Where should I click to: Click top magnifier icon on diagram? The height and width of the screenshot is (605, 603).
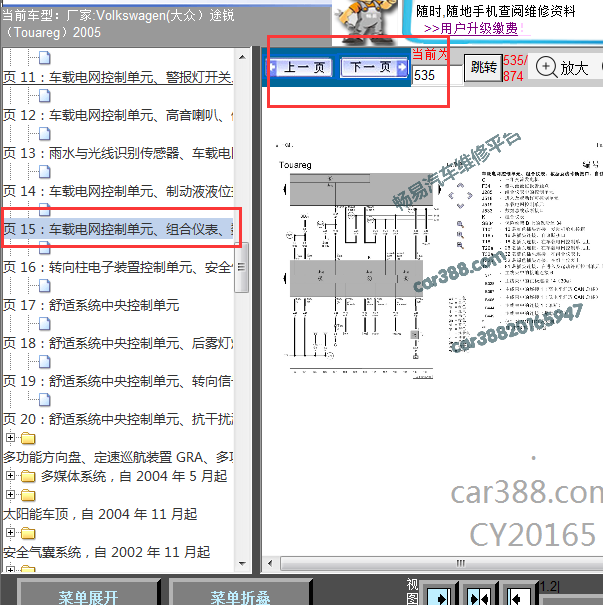(460, 224)
